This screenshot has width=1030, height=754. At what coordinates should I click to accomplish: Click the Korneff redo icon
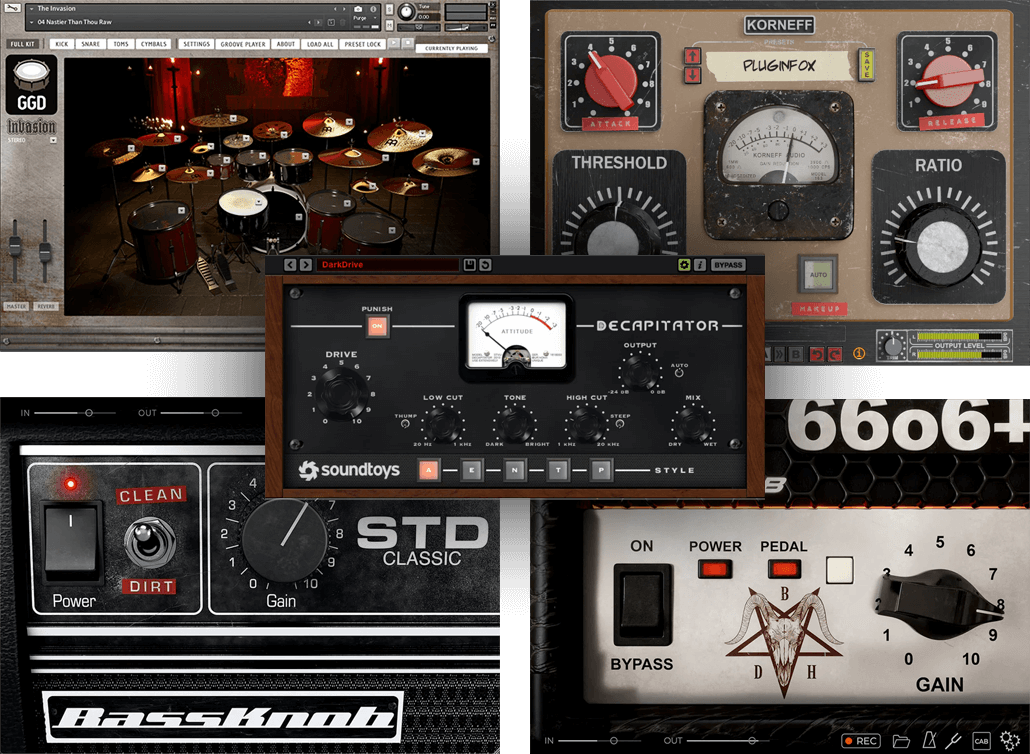click(835, 354)
